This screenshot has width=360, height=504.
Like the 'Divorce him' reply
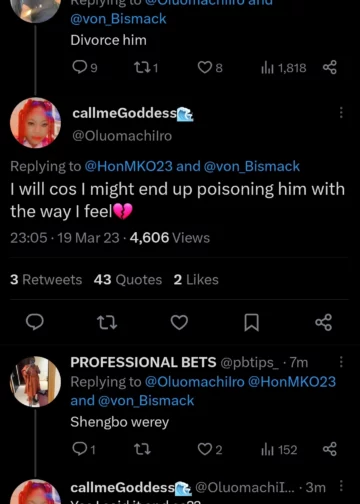click(210, 68)
